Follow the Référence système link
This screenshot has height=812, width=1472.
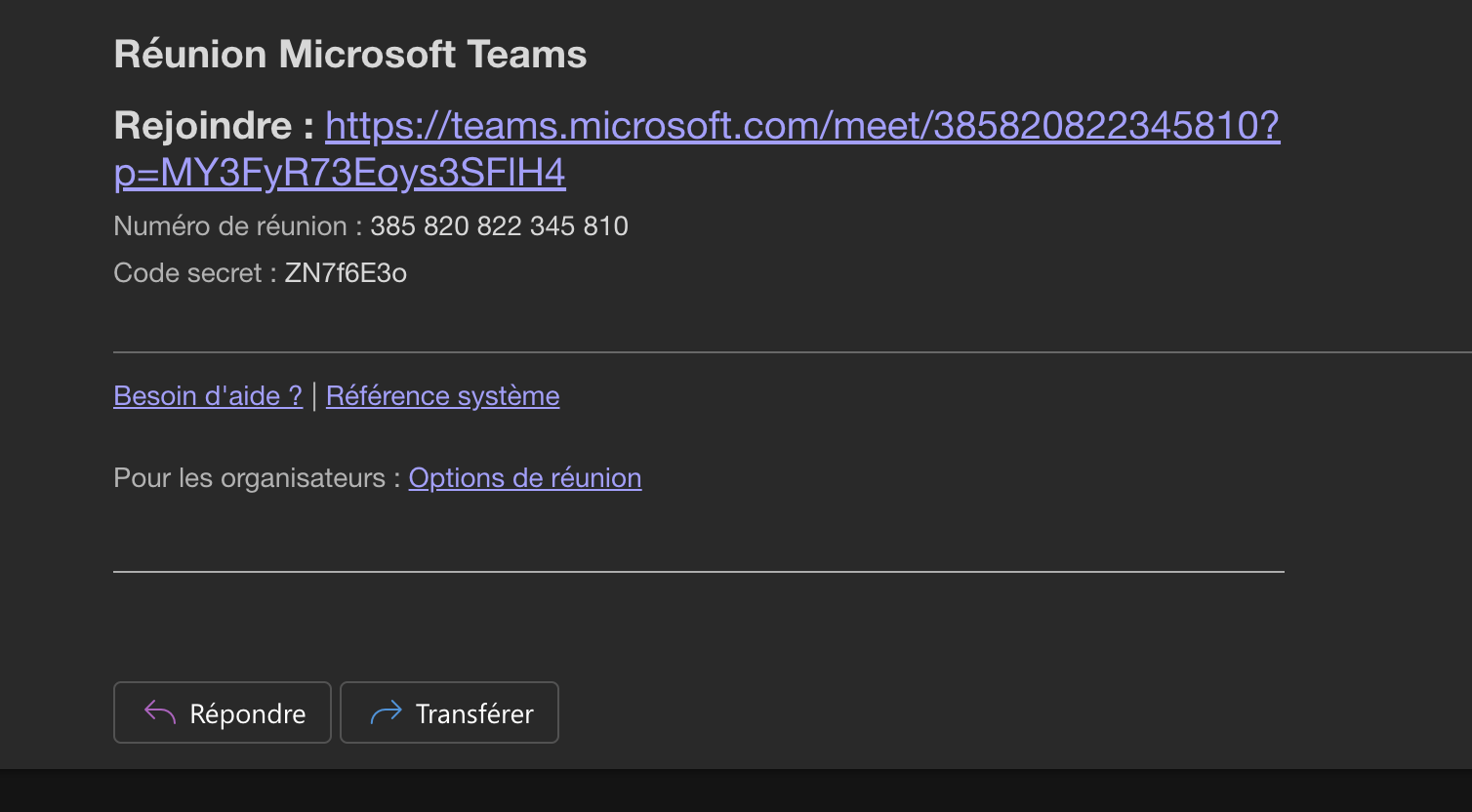[442, 396]
